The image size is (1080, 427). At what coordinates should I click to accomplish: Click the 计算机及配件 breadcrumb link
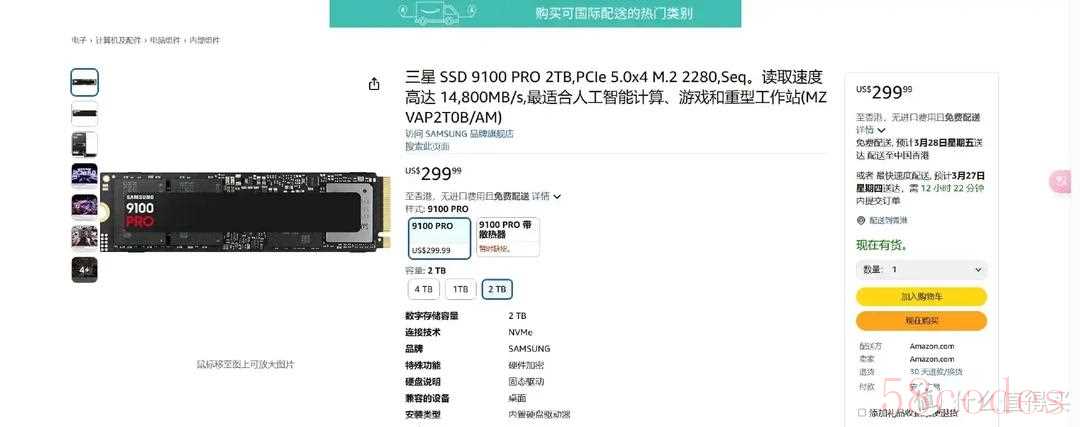coord(119,41)
